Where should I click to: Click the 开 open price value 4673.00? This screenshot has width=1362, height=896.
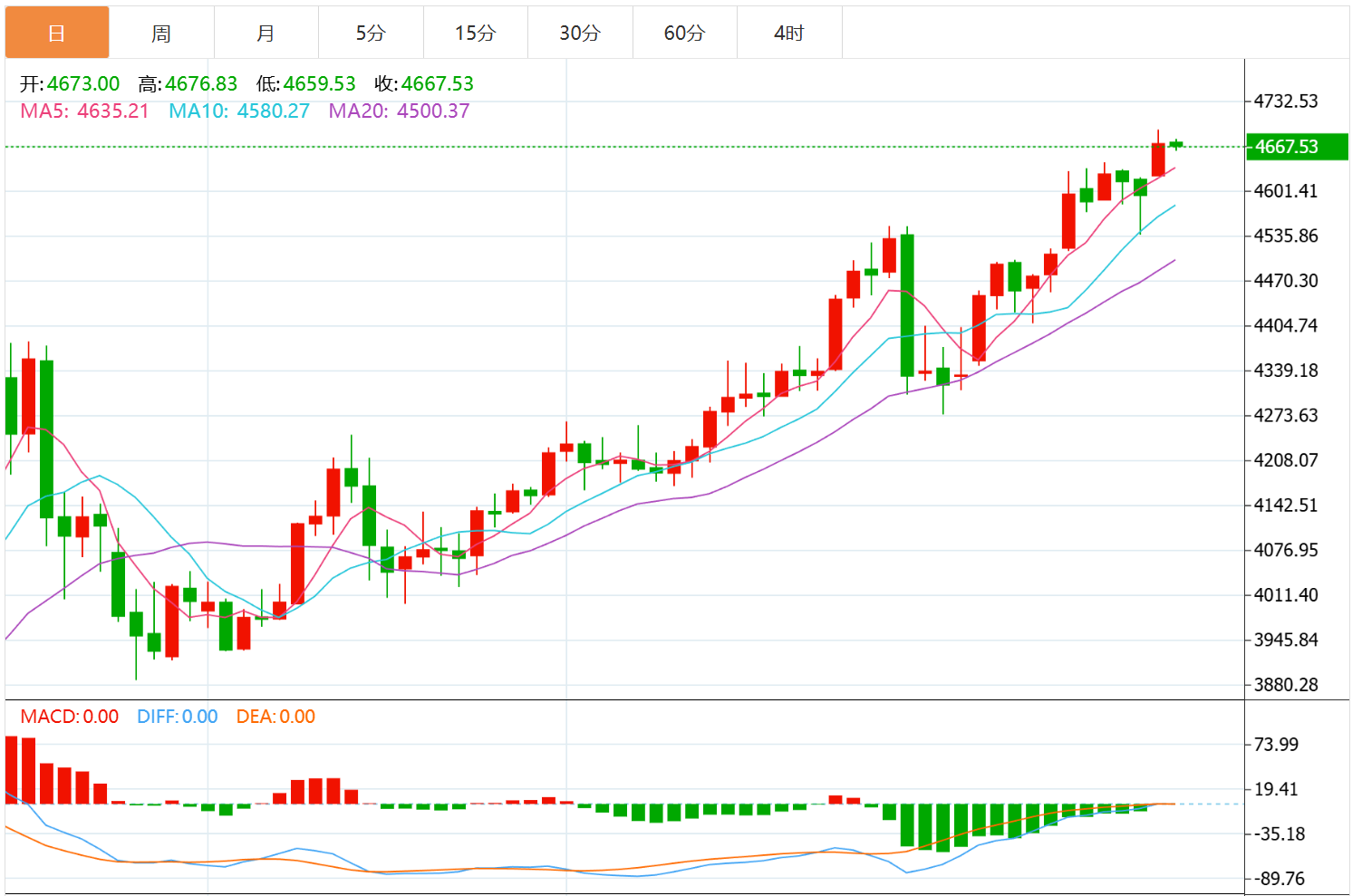[83, 84]
